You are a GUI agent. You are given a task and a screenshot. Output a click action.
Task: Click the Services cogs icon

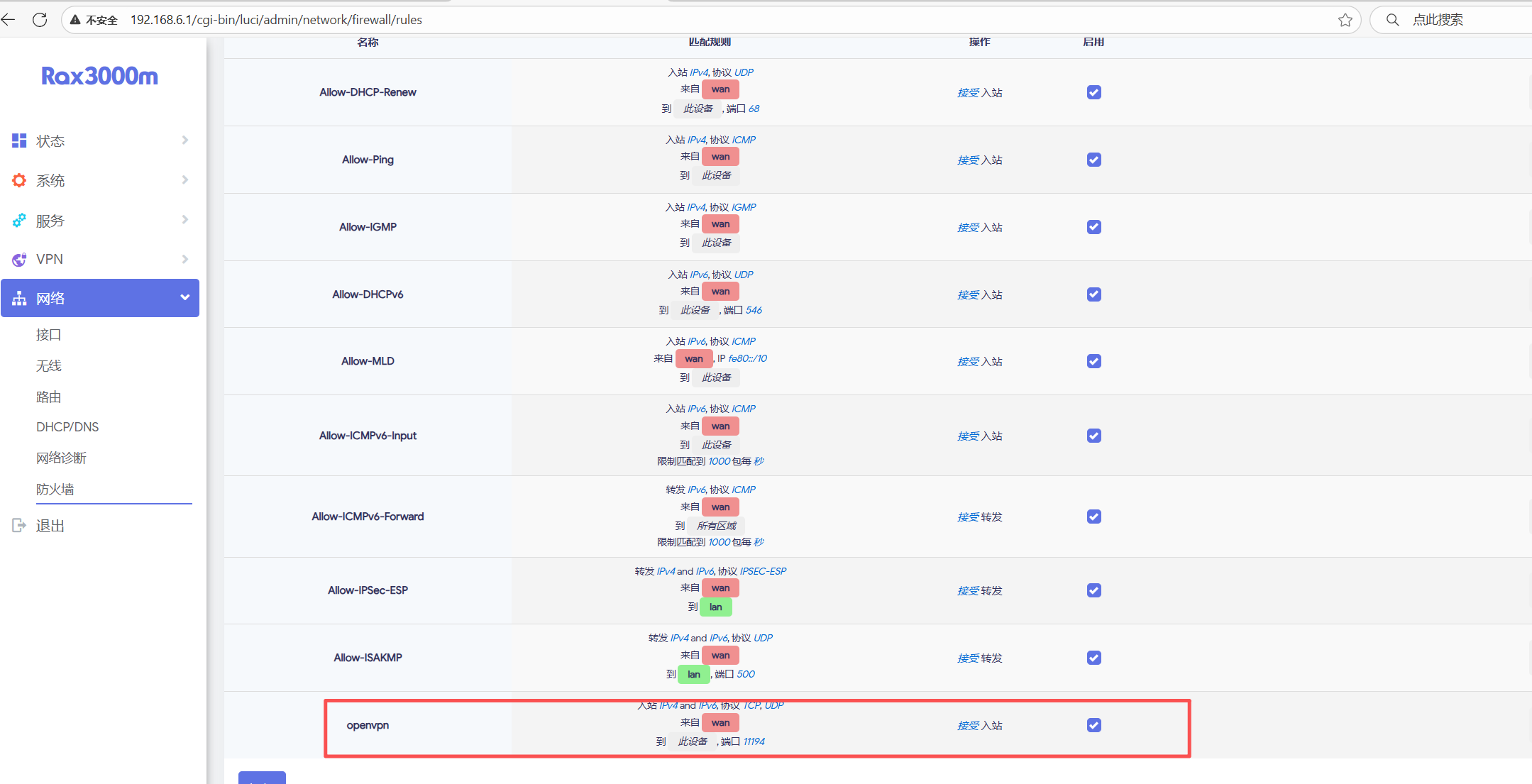(19, 221)
